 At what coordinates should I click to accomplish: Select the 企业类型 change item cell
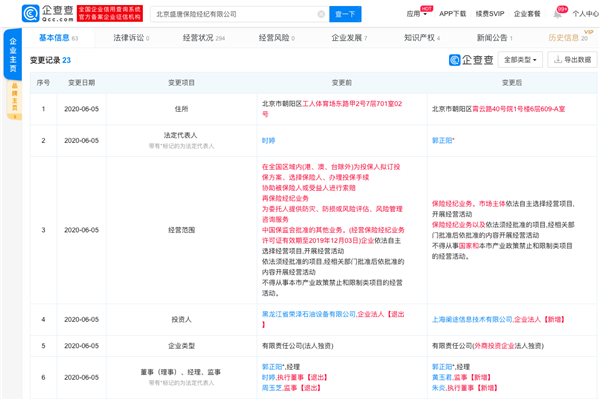pos(181,346)
